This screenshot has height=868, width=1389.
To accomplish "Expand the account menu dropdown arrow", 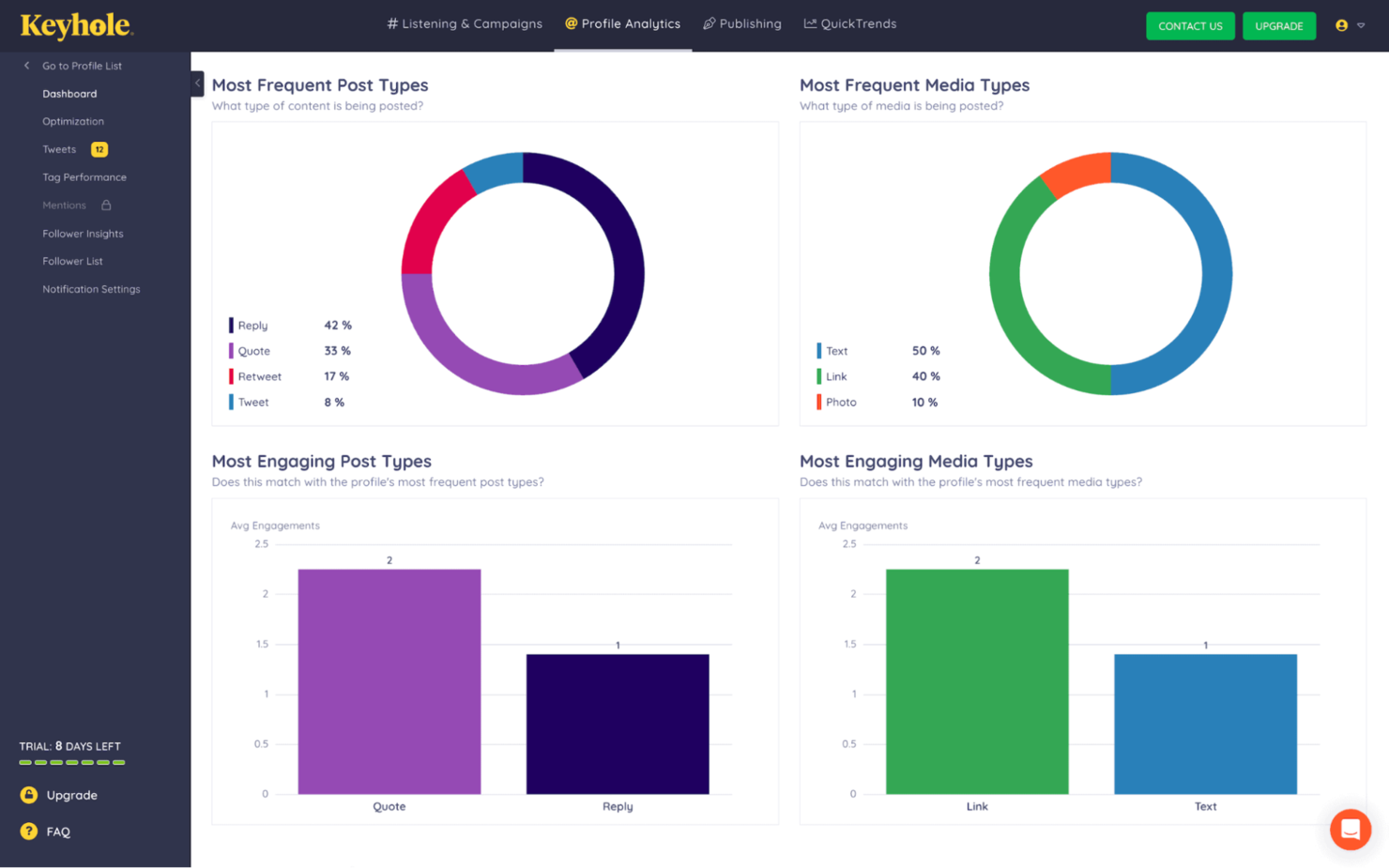I will [1361, 25].
